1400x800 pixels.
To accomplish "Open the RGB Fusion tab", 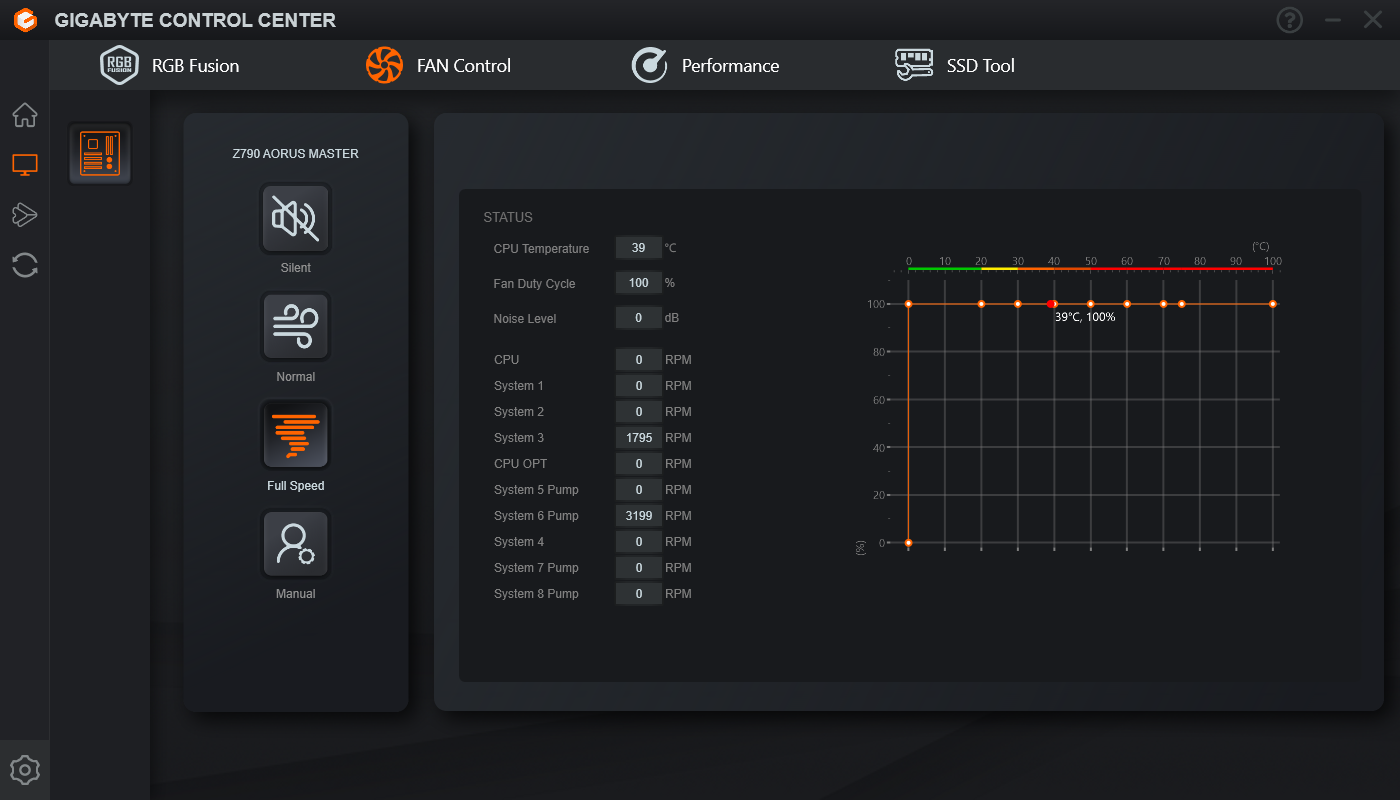I will (x=170, y=66).
